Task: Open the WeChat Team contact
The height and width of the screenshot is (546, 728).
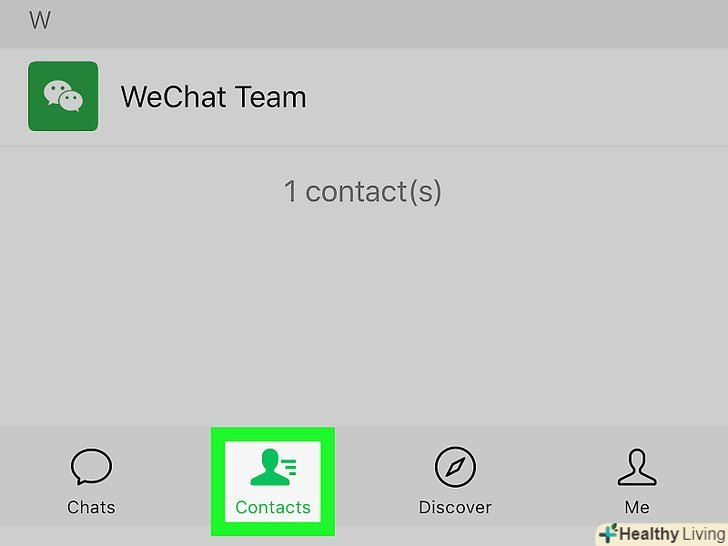Action: 364,97
